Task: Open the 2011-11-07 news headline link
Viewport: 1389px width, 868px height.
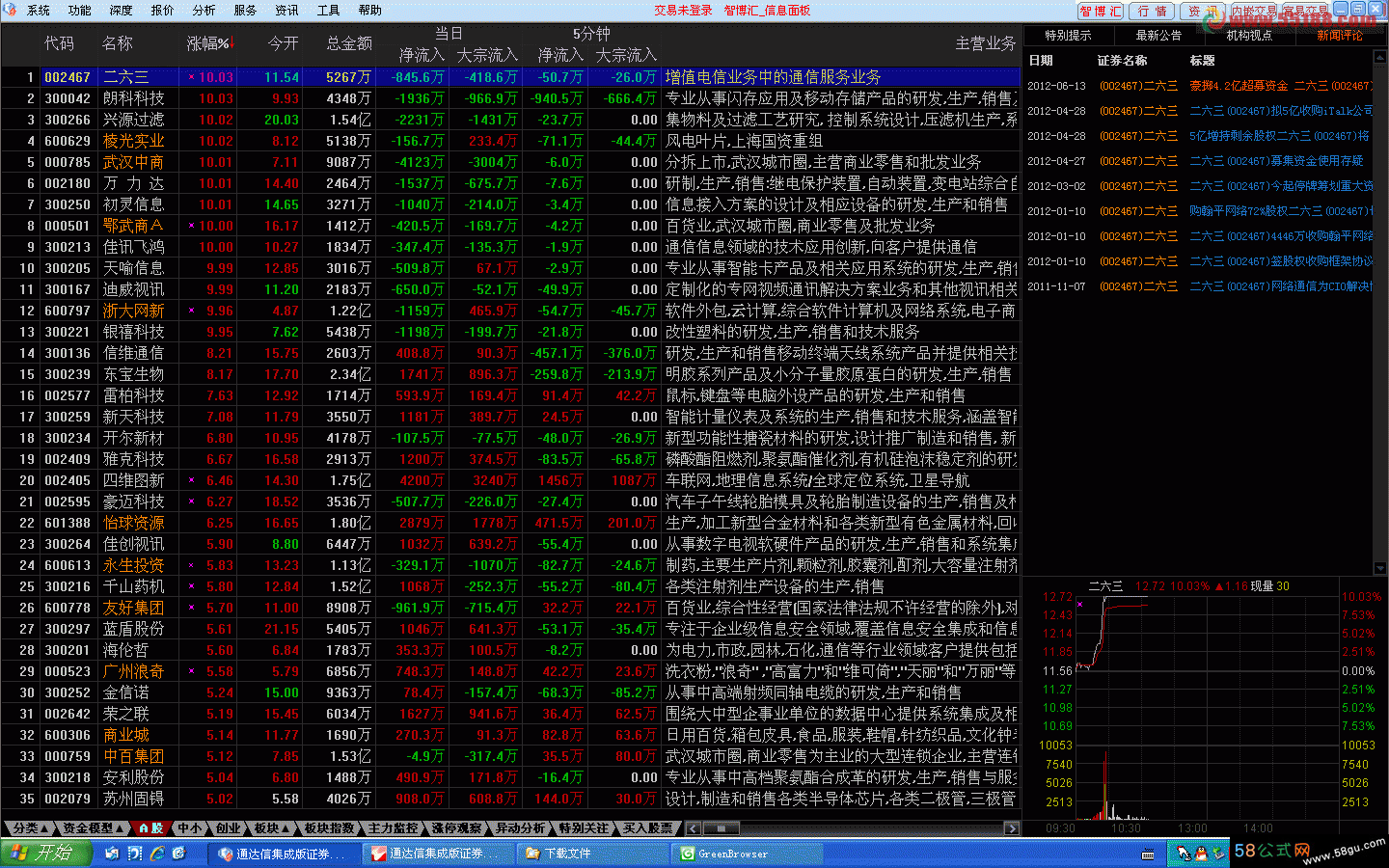Action: [1281, 286]
